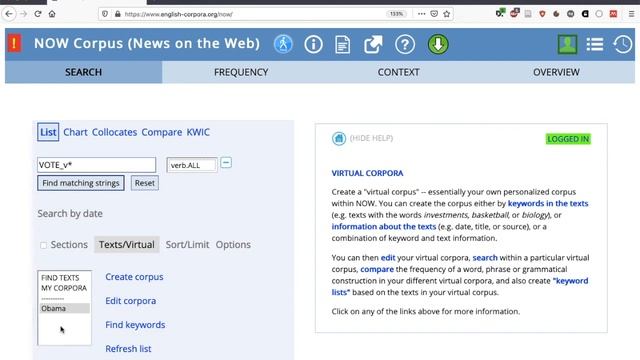Select the List search type
Image resolution: width=640 pixels, height=360 pixels.
point(48,132)
